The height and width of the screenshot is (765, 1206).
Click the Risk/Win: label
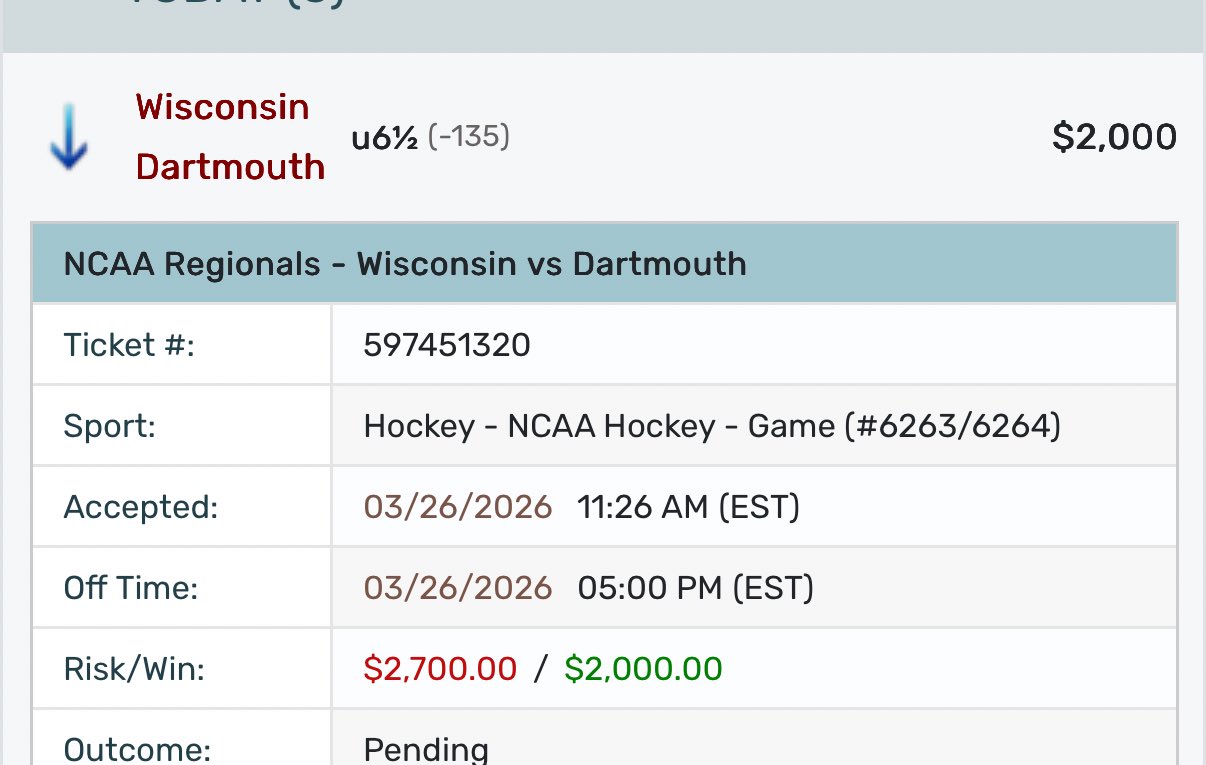click(134, 668)
